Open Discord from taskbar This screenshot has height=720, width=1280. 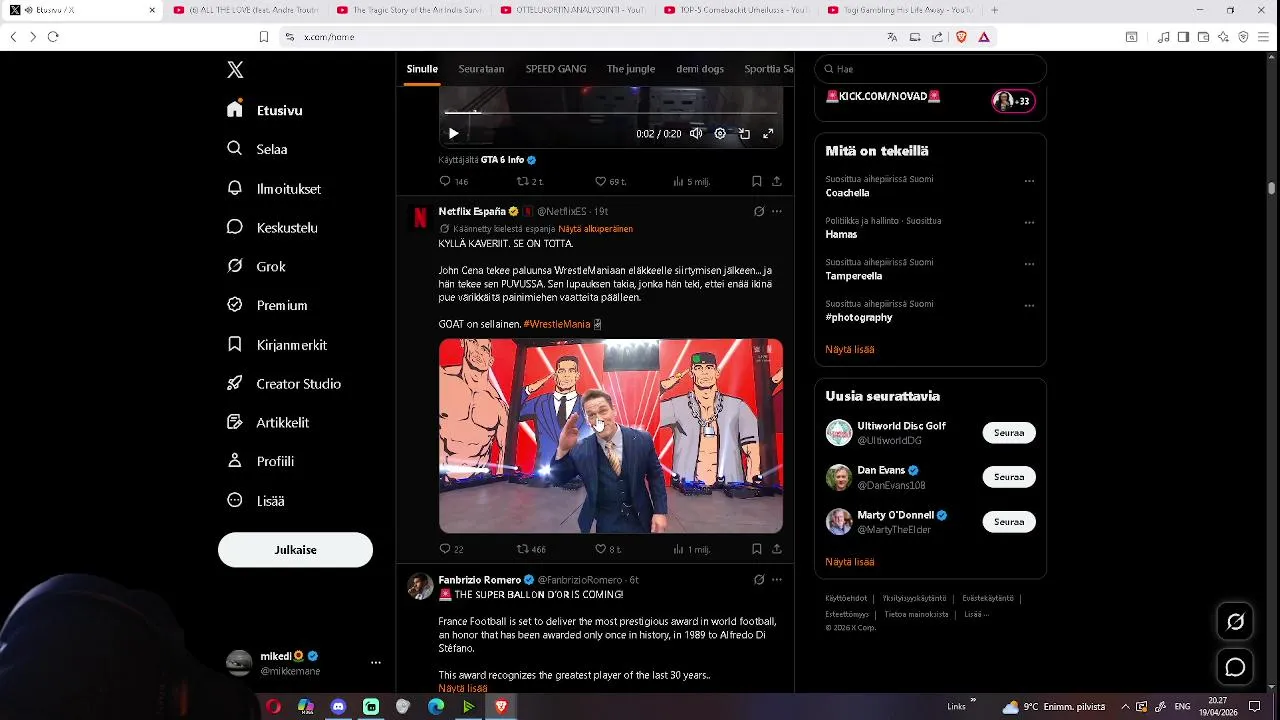coord(338,707)
